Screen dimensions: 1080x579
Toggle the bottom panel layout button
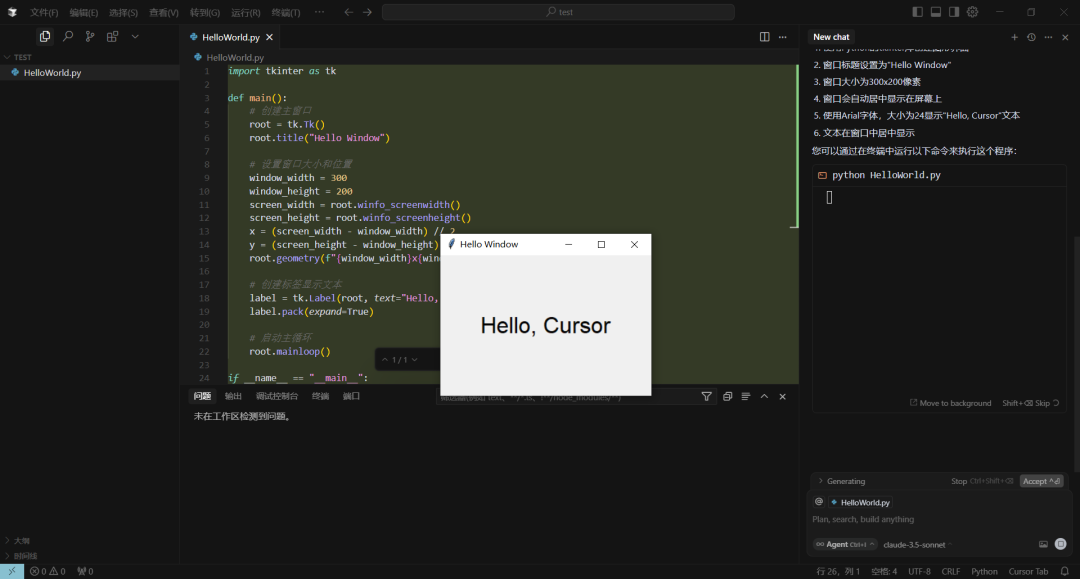(936, 12)
